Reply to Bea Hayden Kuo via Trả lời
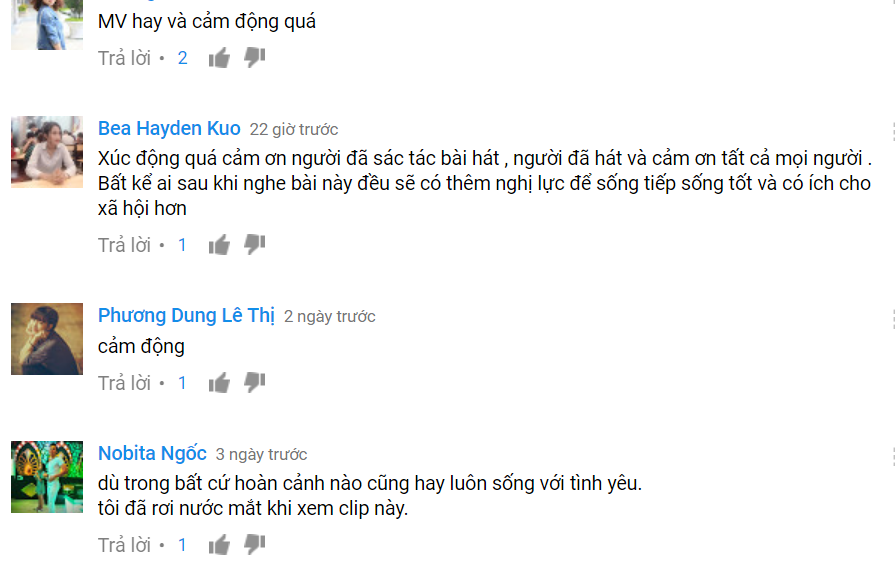 (x=124, y=245)
